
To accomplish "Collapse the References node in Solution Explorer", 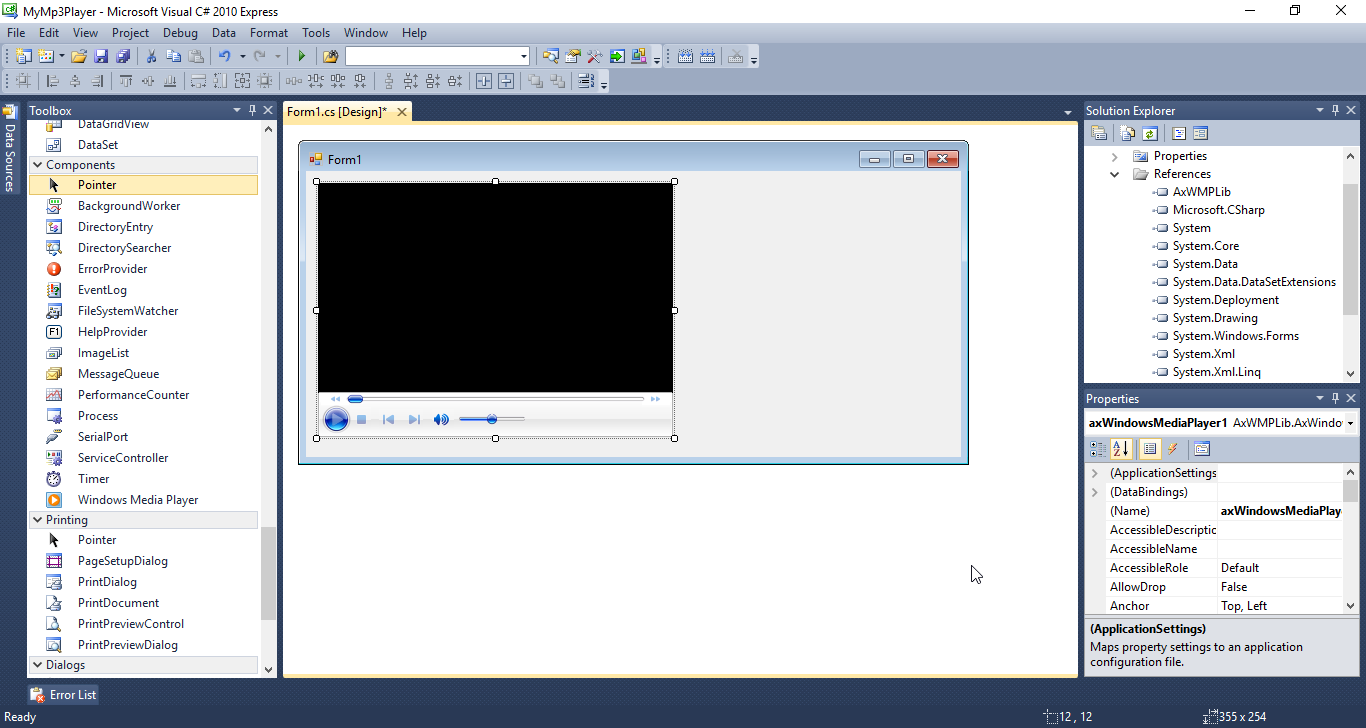I will pyautogui.click(x=1115, y=174).
